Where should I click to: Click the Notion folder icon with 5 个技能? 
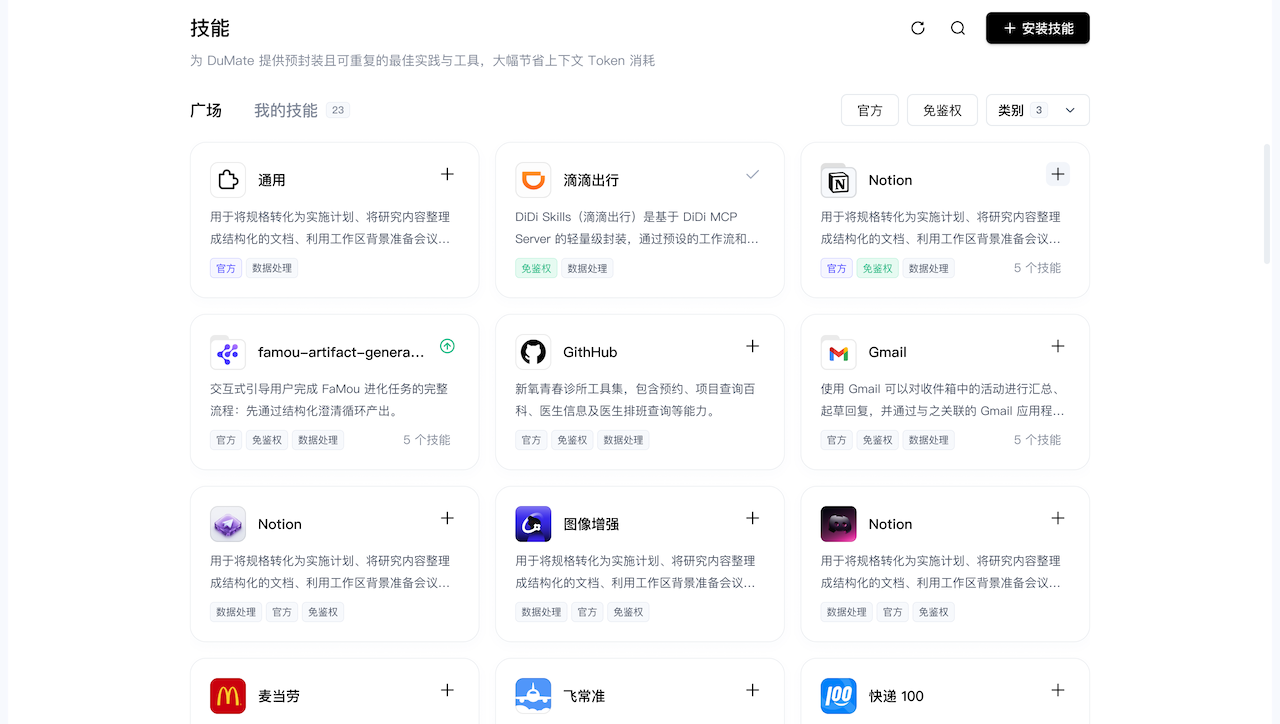click(838, 180)
